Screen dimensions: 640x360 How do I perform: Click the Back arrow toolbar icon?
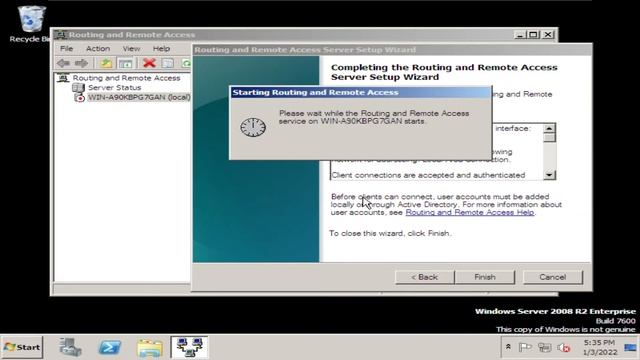[x=63, y=63]
